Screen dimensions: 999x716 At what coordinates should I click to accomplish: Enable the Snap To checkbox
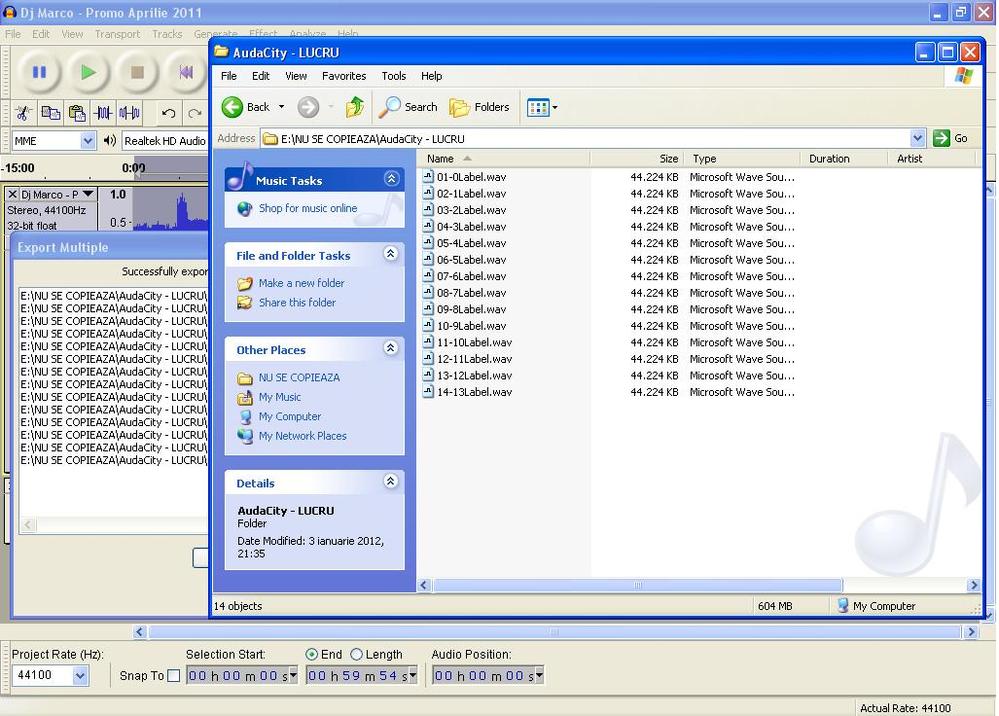(x=173, y=676)
